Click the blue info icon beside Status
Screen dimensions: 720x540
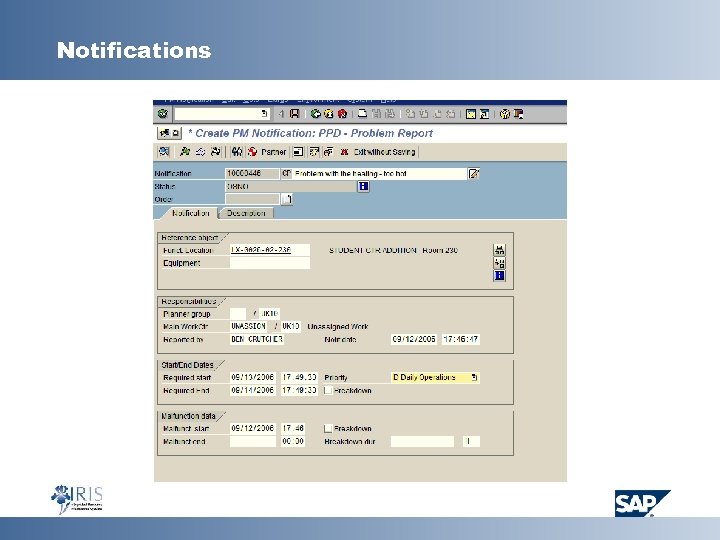click(x=363, y=186)
